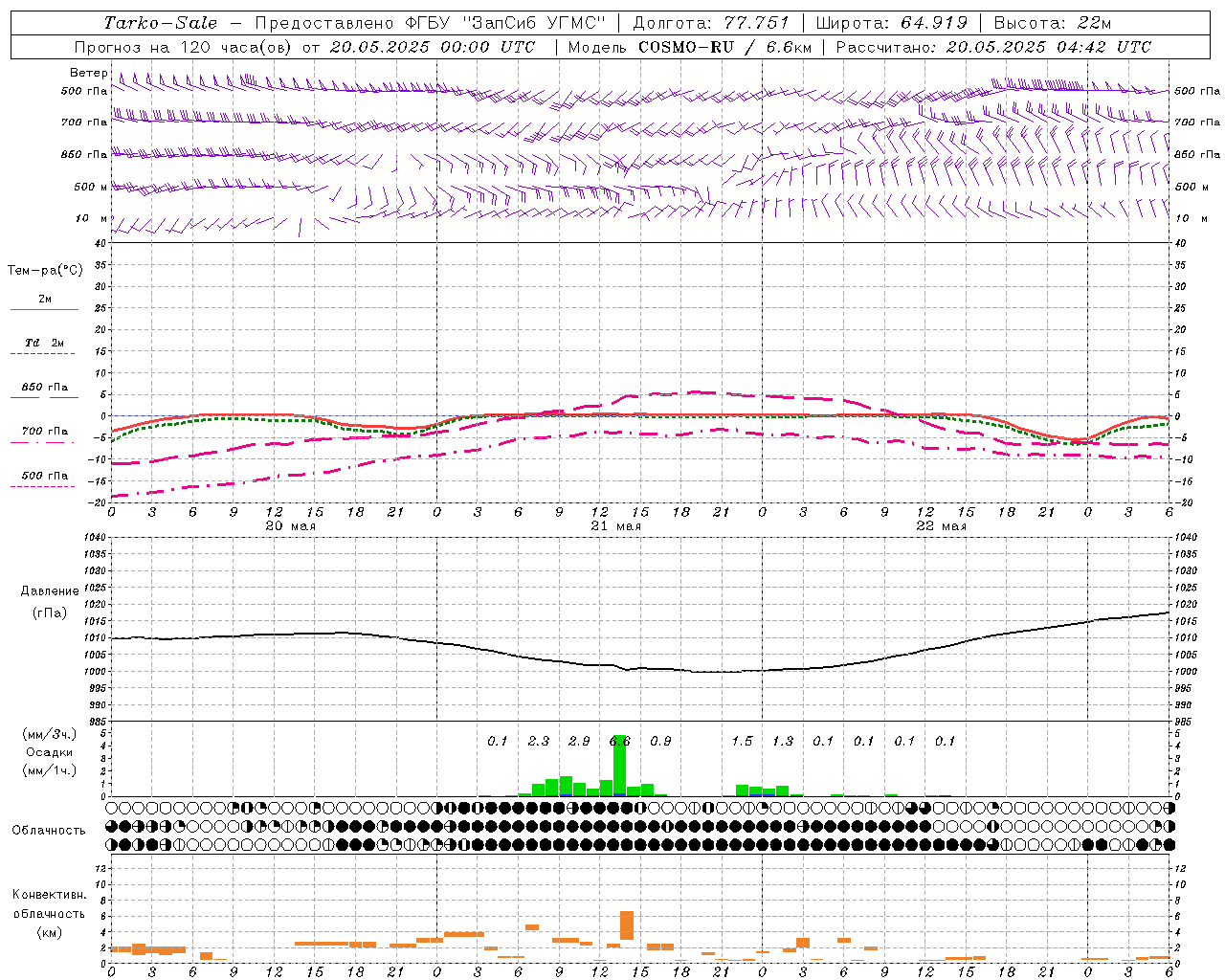The width and height of the screenshot is (1225, 980).
Task: Click the 21 мая date label
Action: click(615, 526)
